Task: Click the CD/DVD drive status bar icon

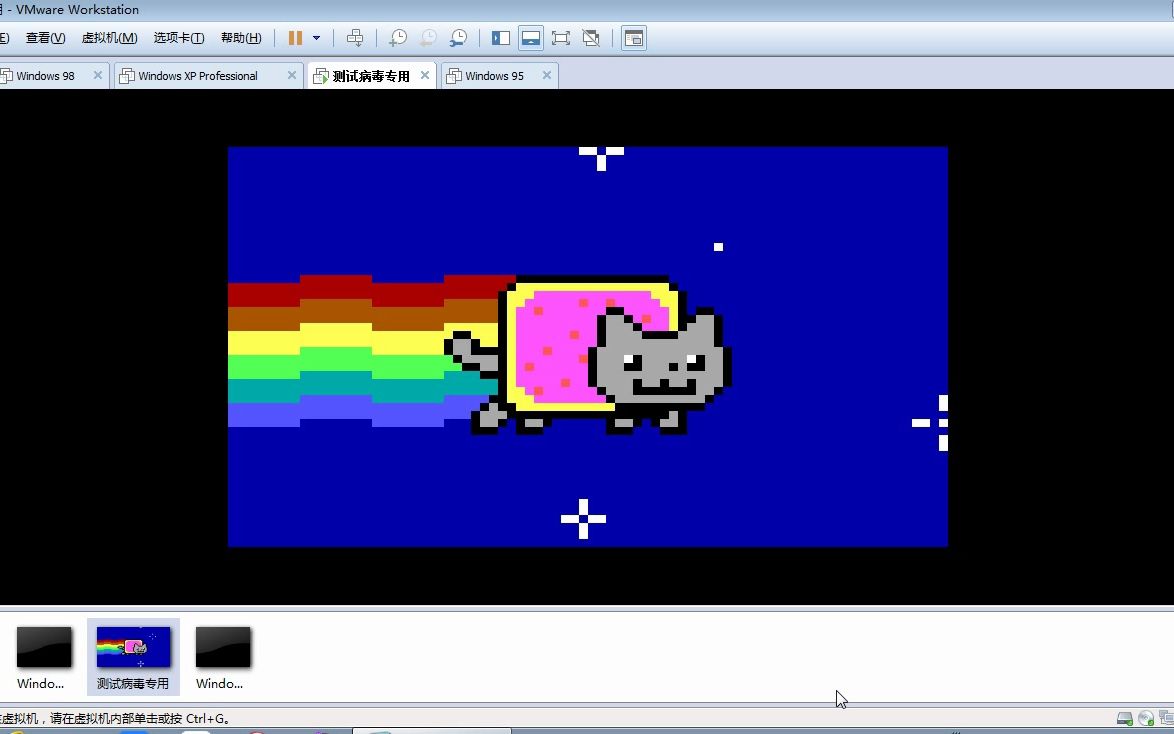Action: pos(1146,719)
